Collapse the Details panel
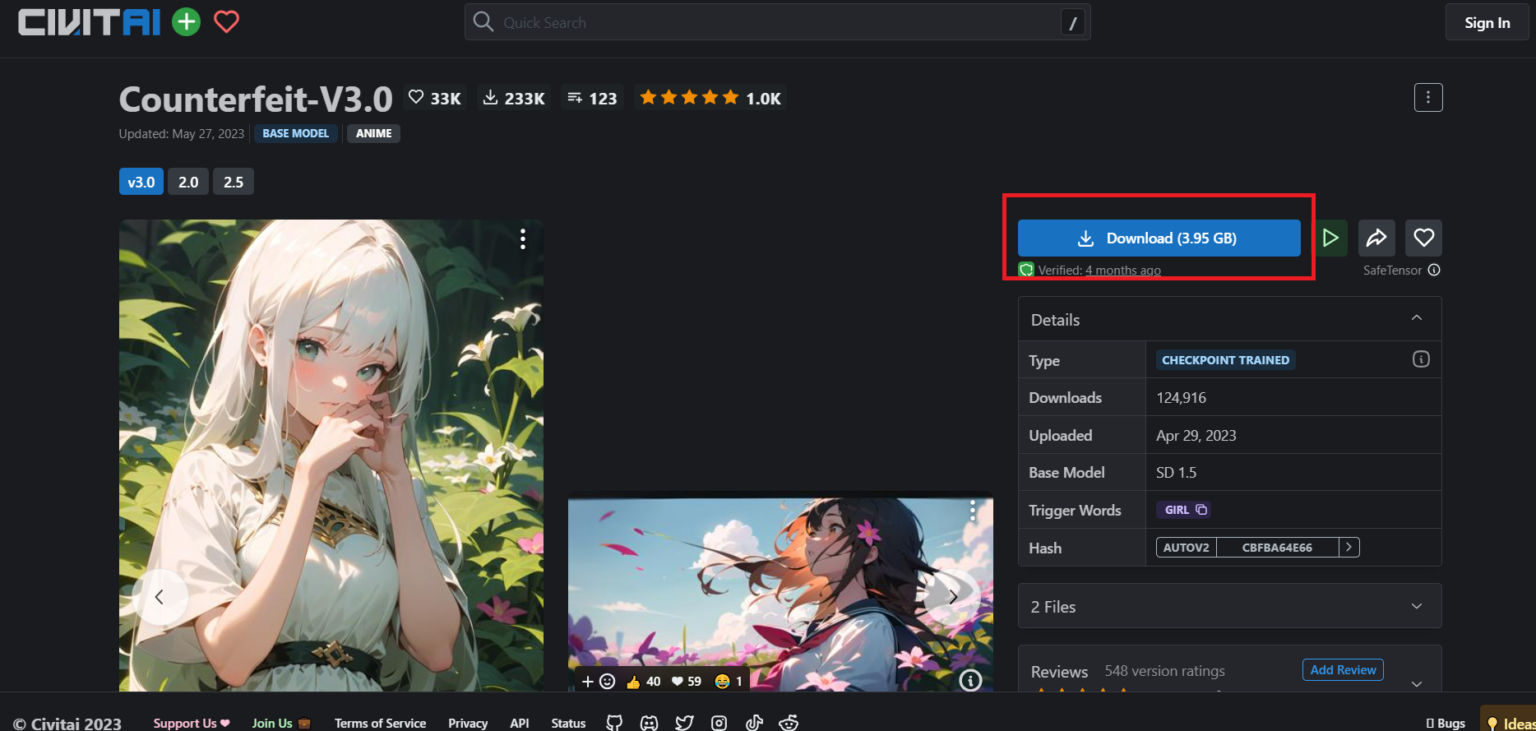The image size is (1536, 731). [x=1416, y=319]
